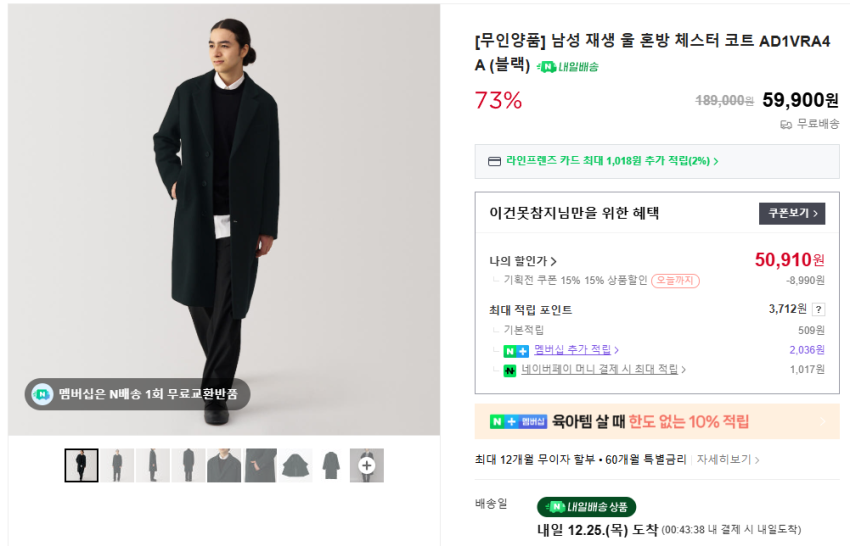Viewport: 850px width, 546px height.
Task: Expand 라인프렌즈 카드 benefit details
Action: coord(612,161)
